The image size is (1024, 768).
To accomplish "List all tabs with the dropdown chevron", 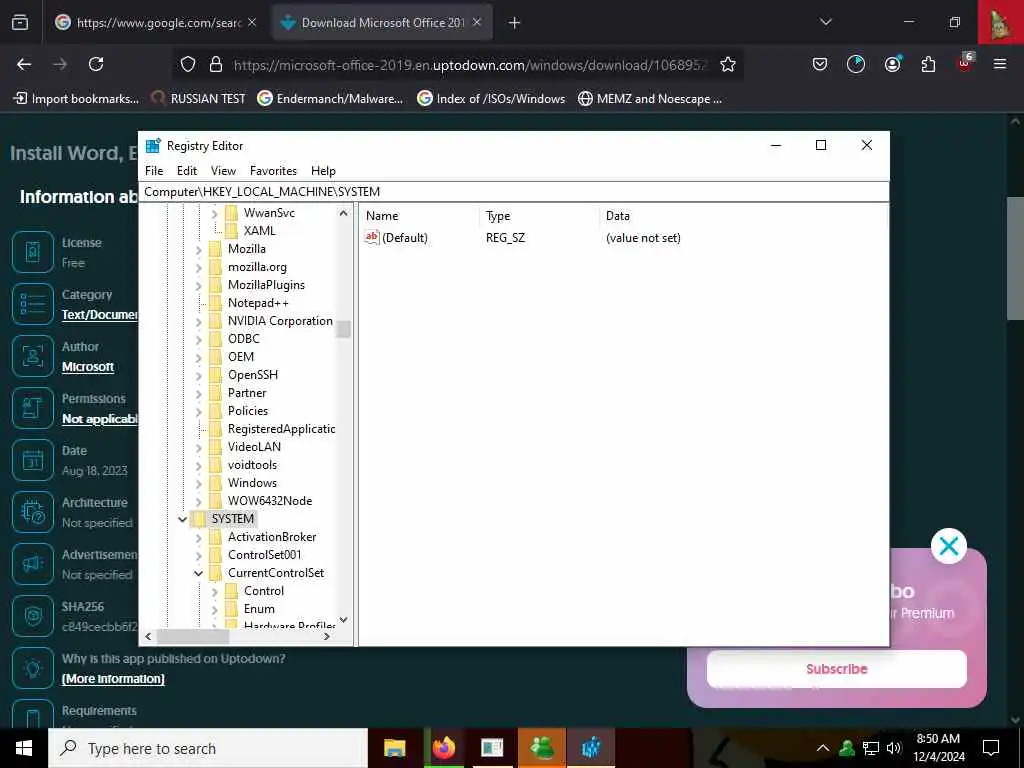I will pos(825,22).
